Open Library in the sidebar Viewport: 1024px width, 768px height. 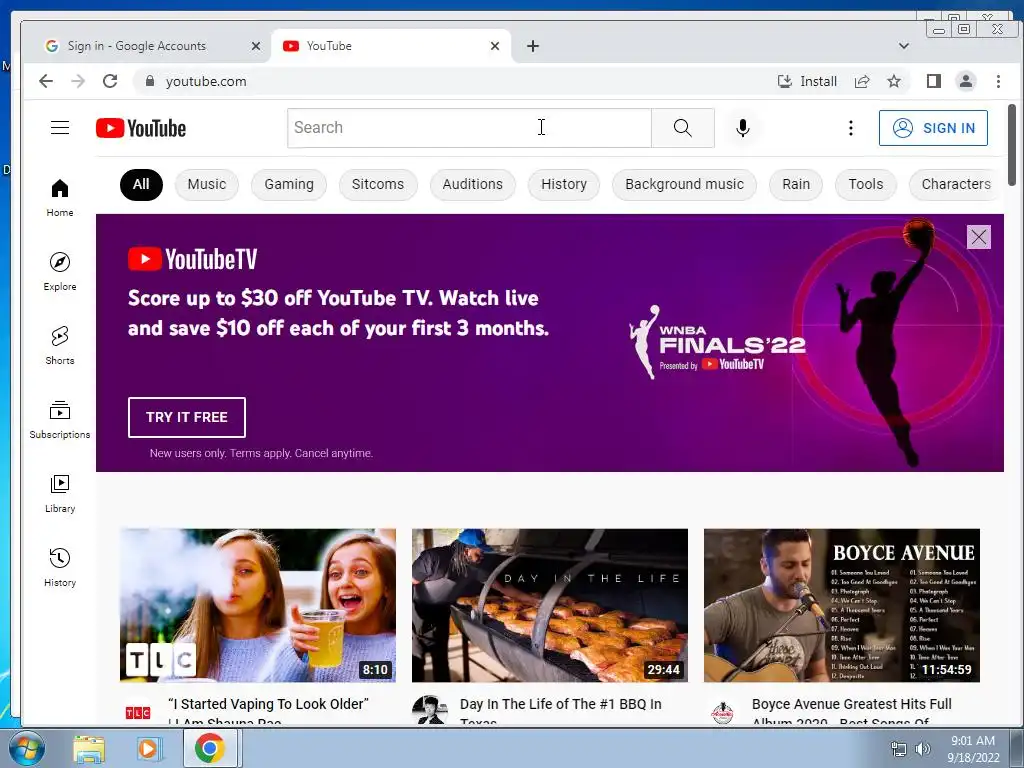point(60,493)
